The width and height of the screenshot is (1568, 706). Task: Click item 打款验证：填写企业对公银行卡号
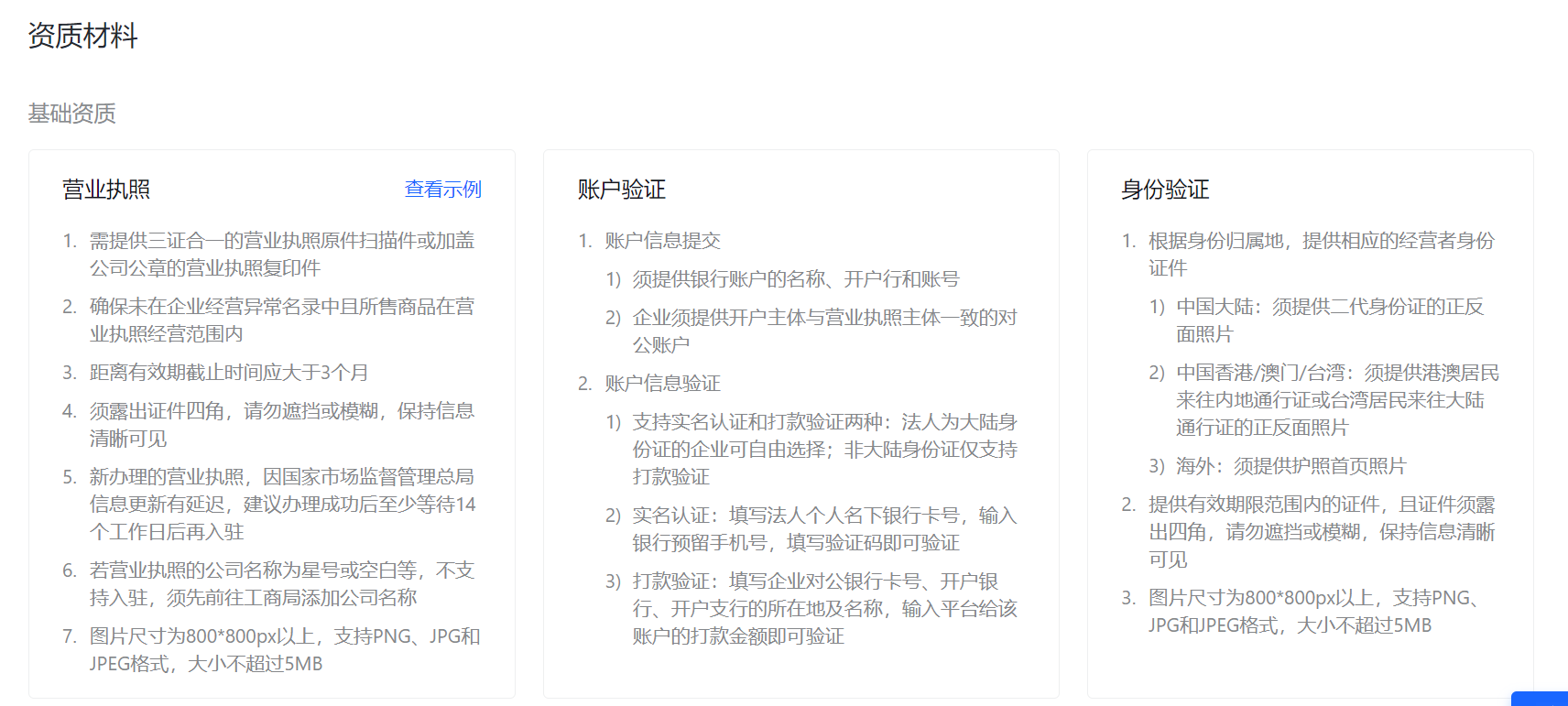click(824, 609)
